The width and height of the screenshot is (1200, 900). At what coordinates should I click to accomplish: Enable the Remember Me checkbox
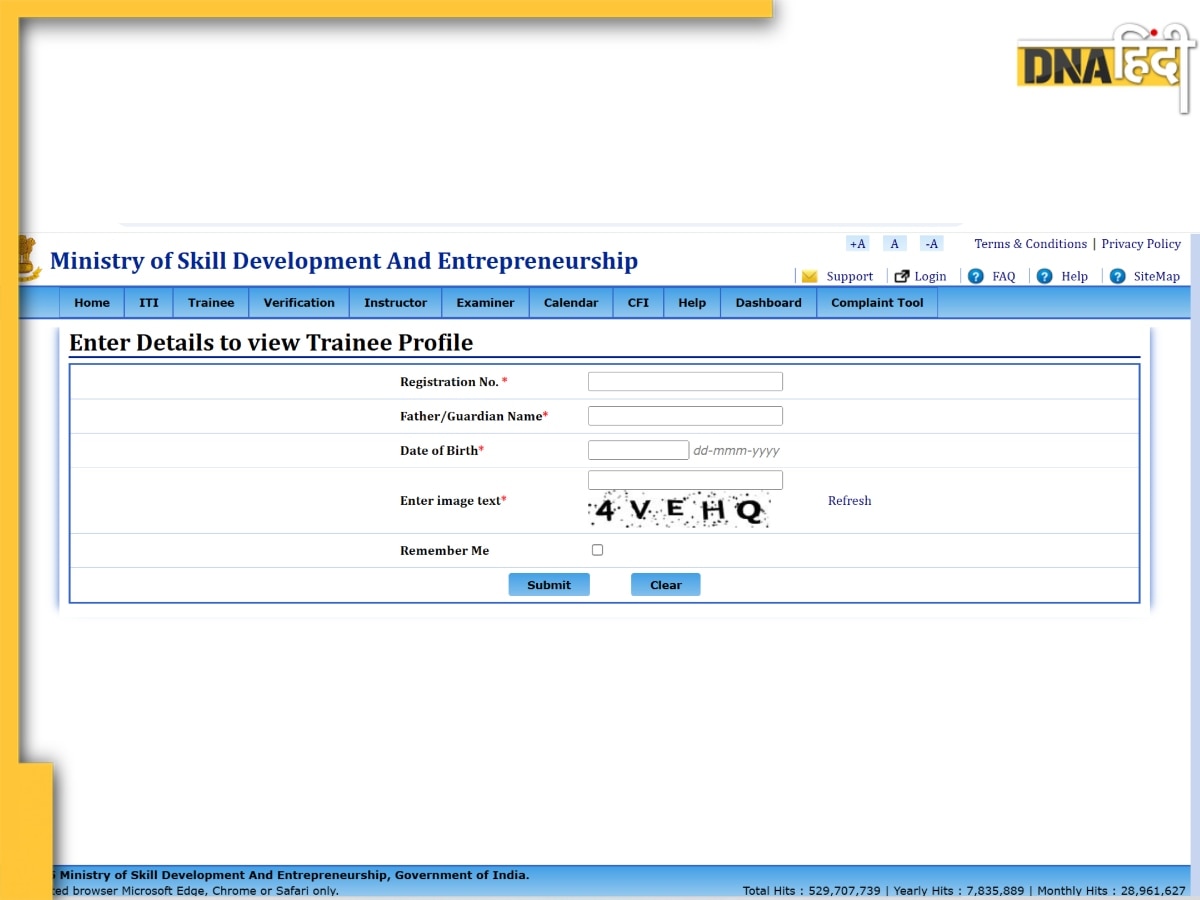[x=598, y=550]
